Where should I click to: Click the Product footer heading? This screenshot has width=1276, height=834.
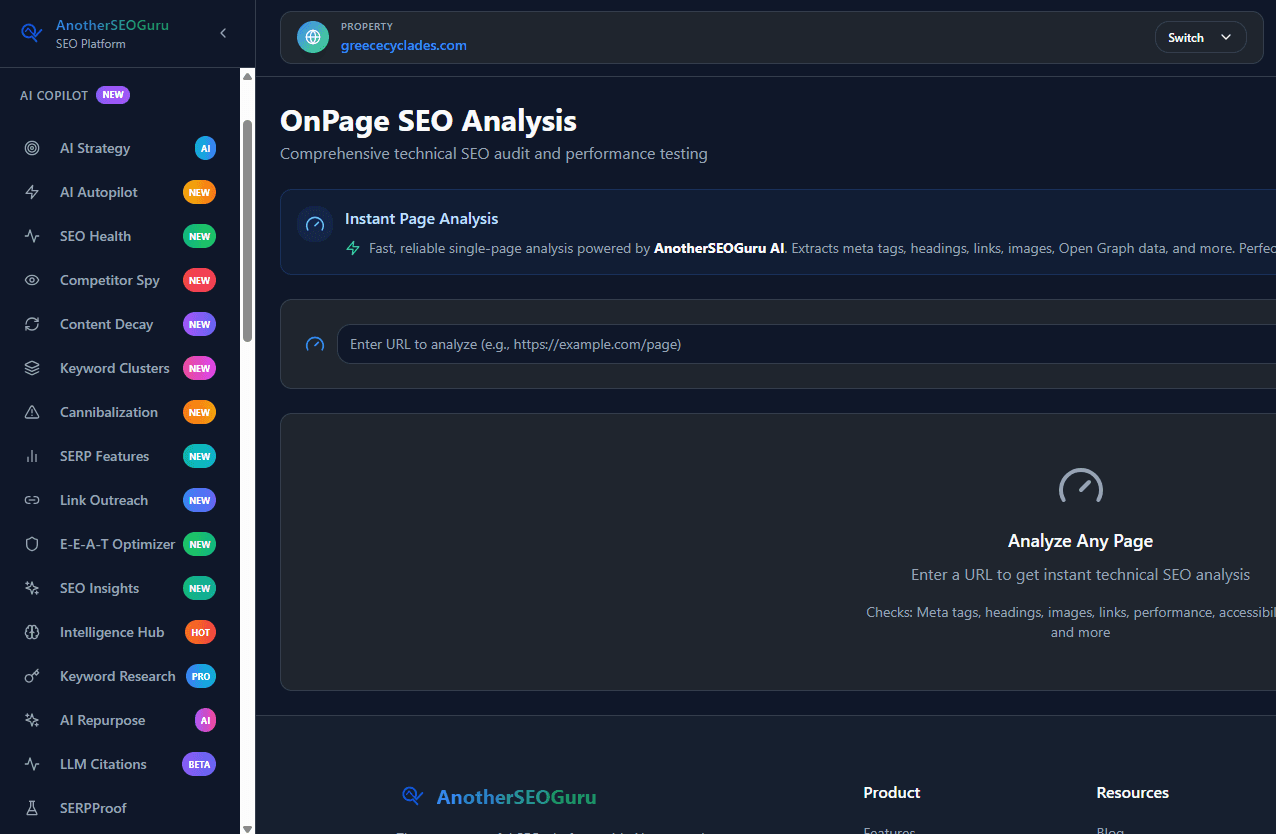(891, 792)
